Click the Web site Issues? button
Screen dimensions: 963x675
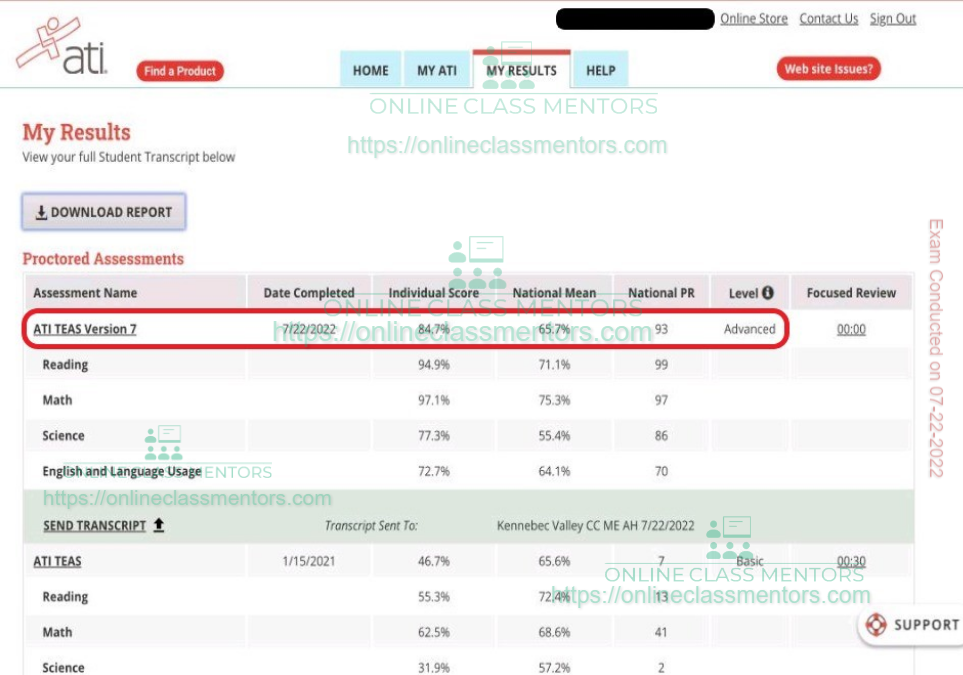coord(828,69)
